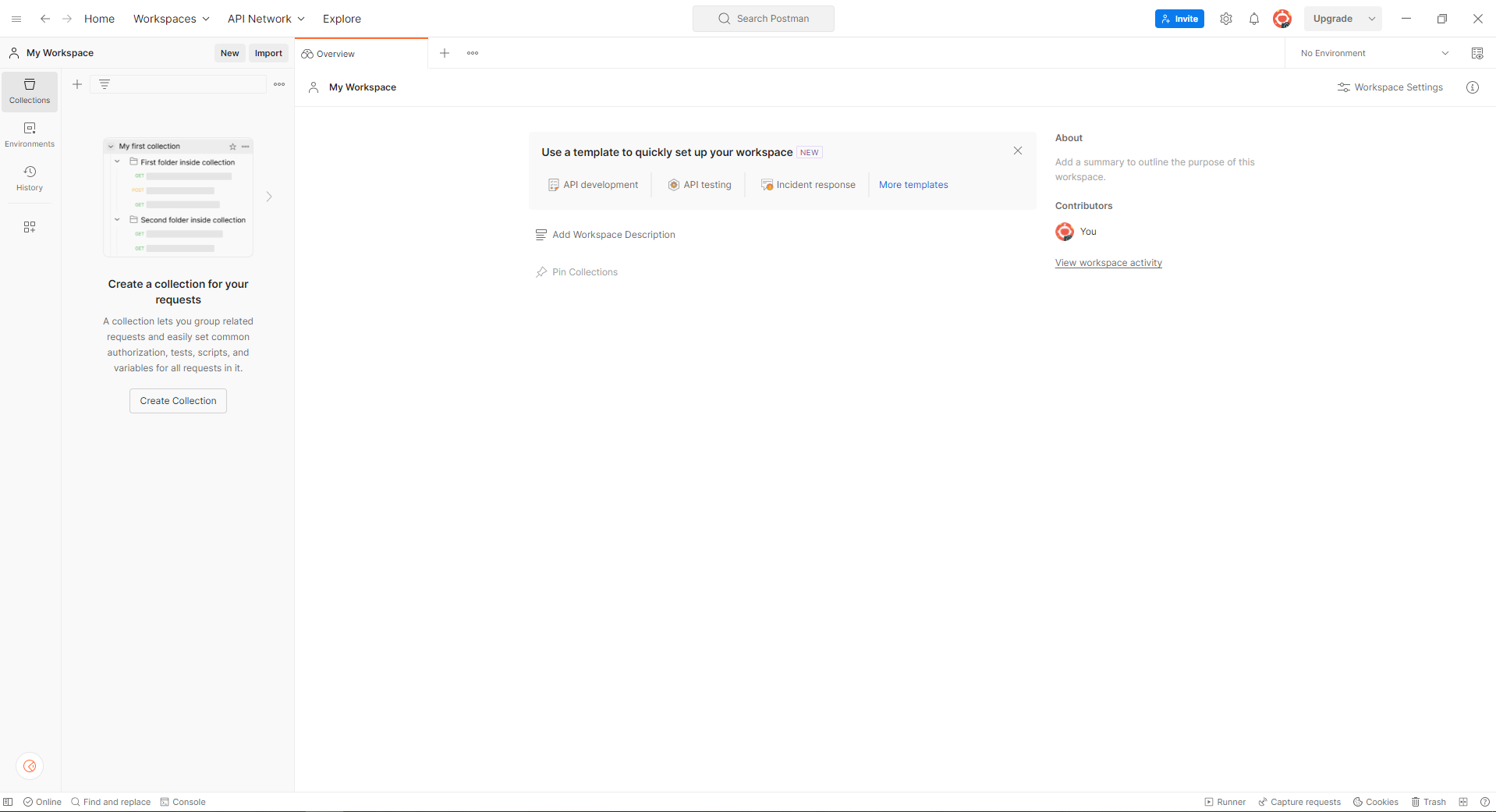Expand the API Network dropdown
This screenshot has width=1496, height=812.
click(266, 19)
